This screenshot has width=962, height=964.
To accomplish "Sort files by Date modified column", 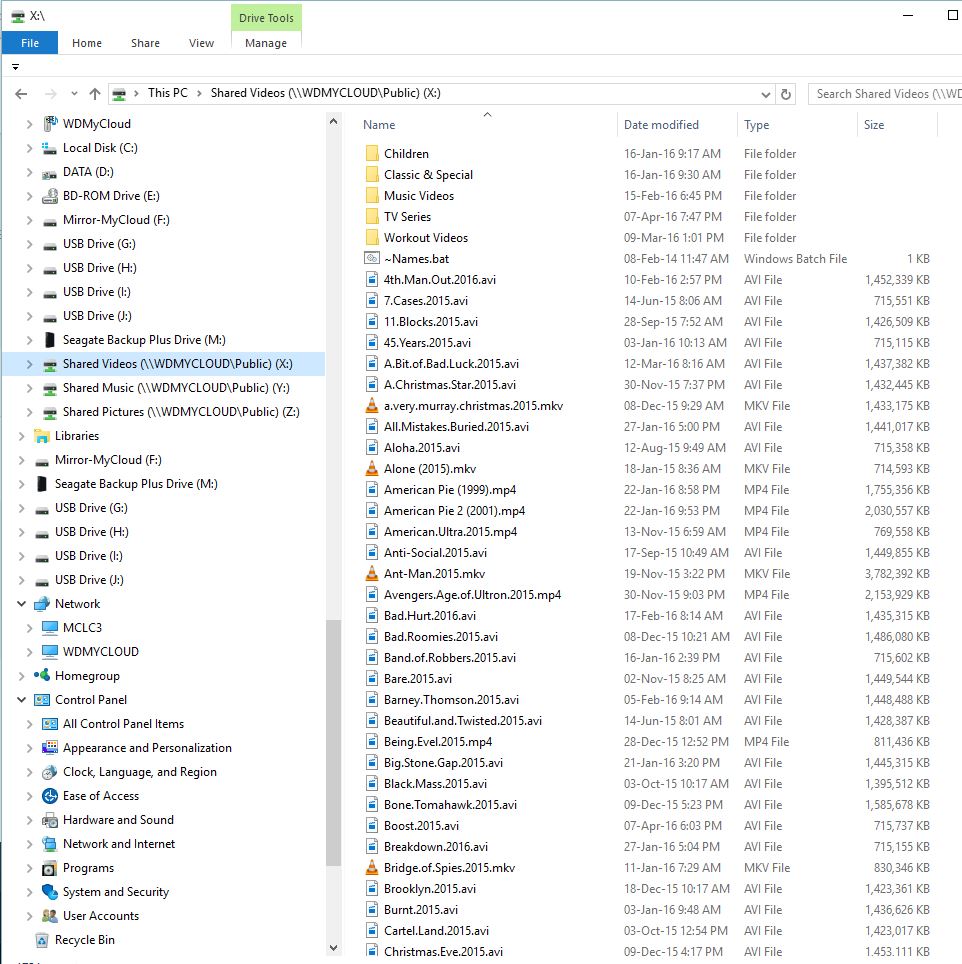I will 661,125.
